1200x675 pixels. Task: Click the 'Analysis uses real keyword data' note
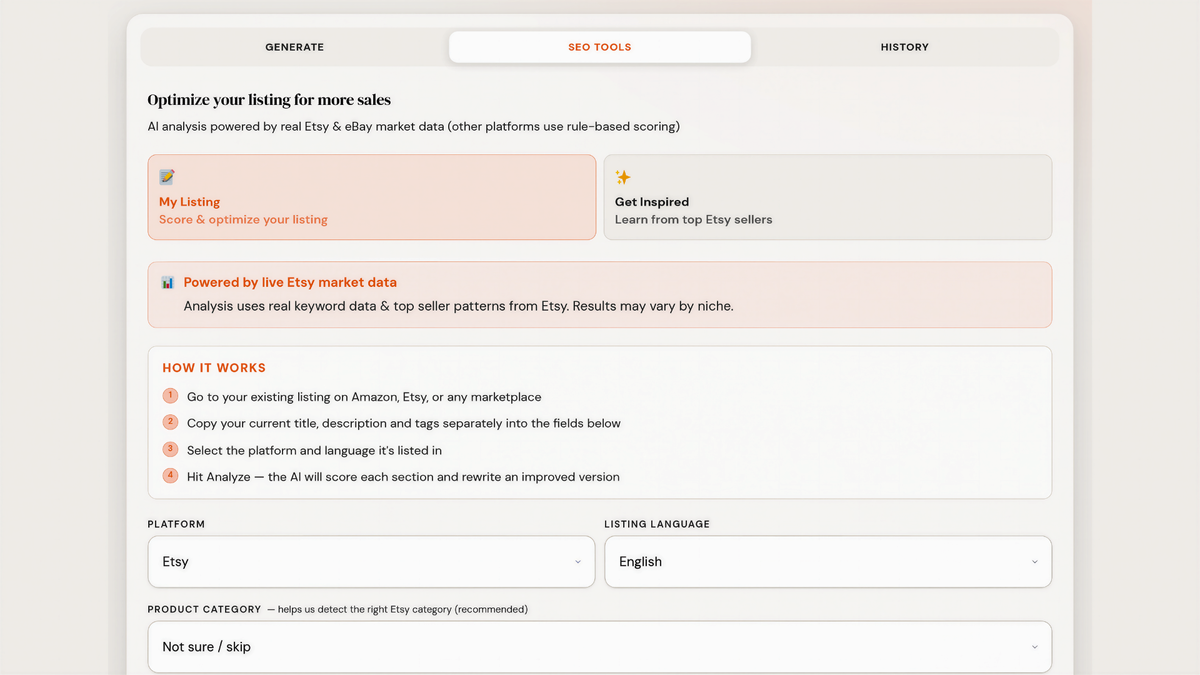tap(458, 306)
